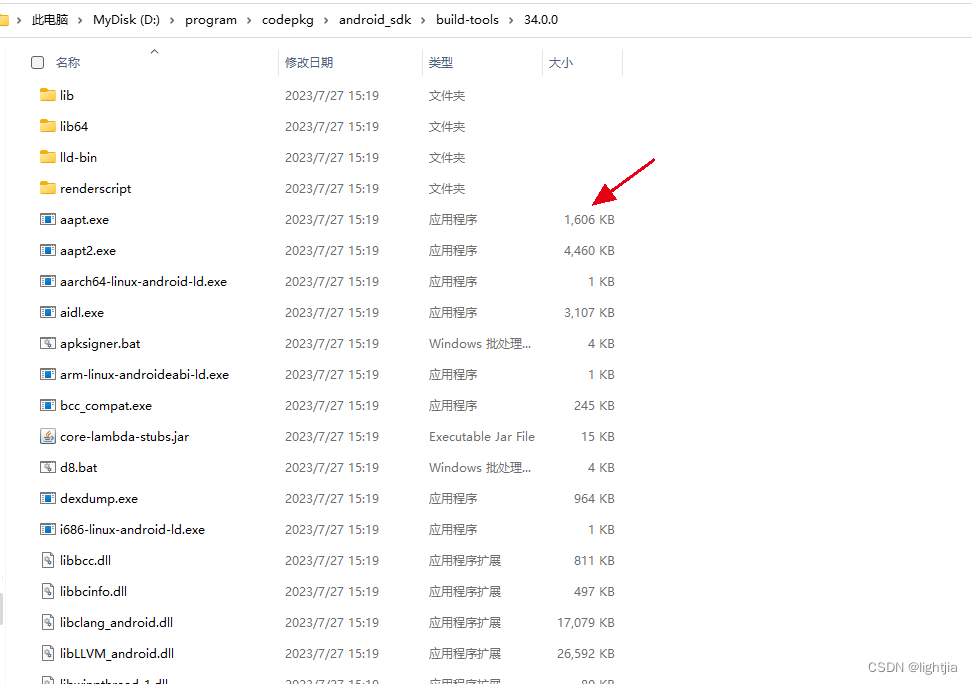Image resolution: width=972 pixels, height=684 pixels.
Task: Navigate to the program breadcrumb entry
Action: pyautogui.click(x=211, y=19)
